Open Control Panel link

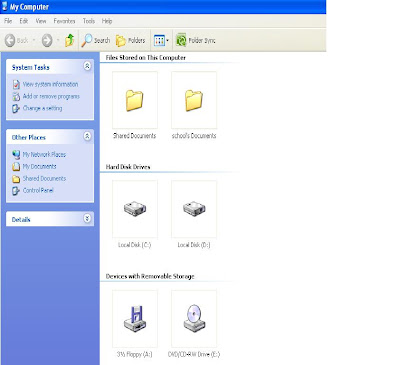point(38,190)
